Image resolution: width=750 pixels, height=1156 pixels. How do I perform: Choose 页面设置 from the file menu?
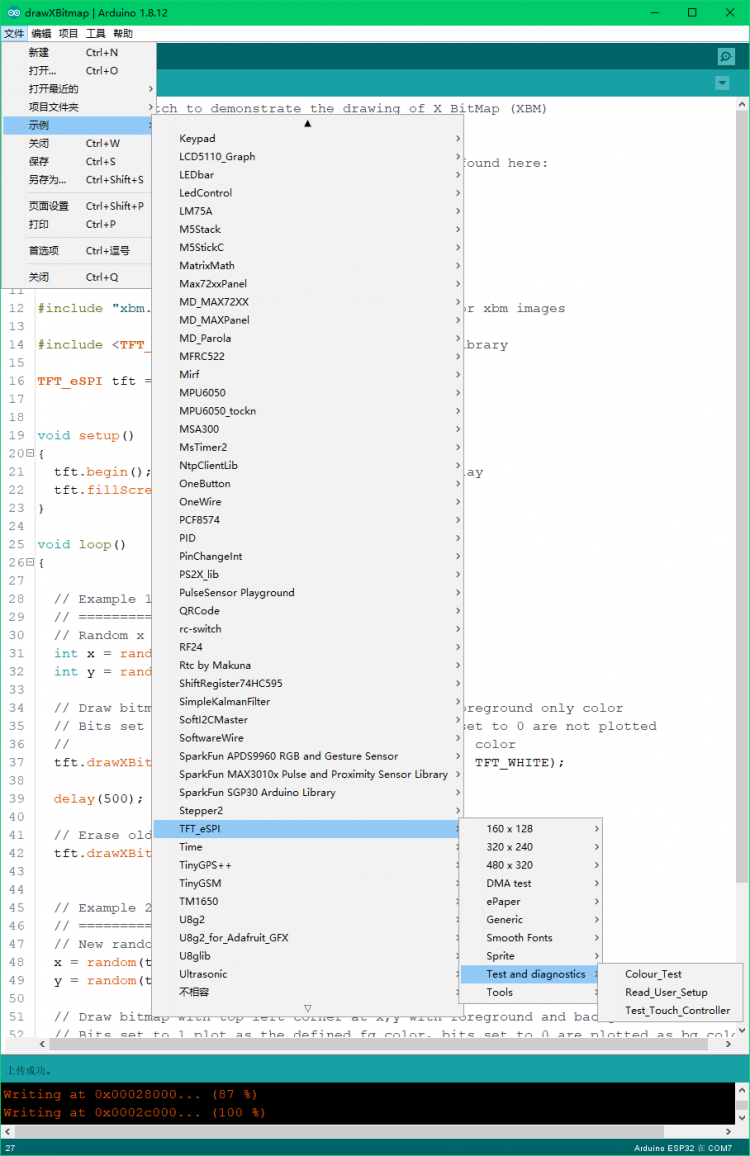click(79, 206)
